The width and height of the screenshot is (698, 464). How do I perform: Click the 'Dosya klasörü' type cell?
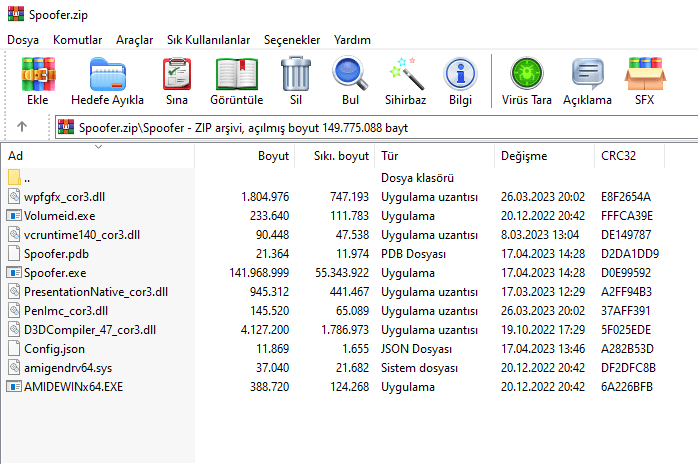(418, 178)
